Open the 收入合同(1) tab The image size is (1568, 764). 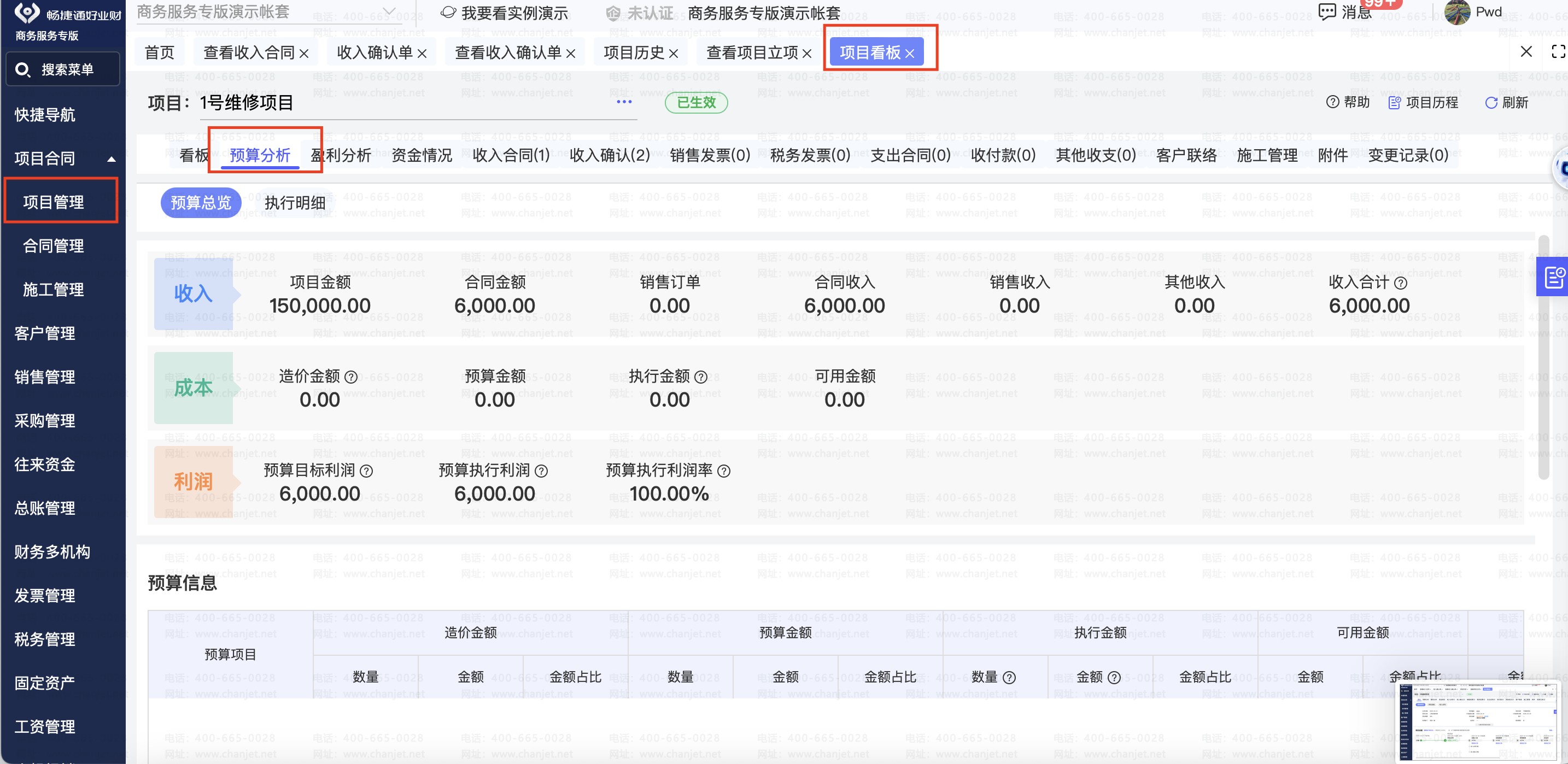point(511,155)
